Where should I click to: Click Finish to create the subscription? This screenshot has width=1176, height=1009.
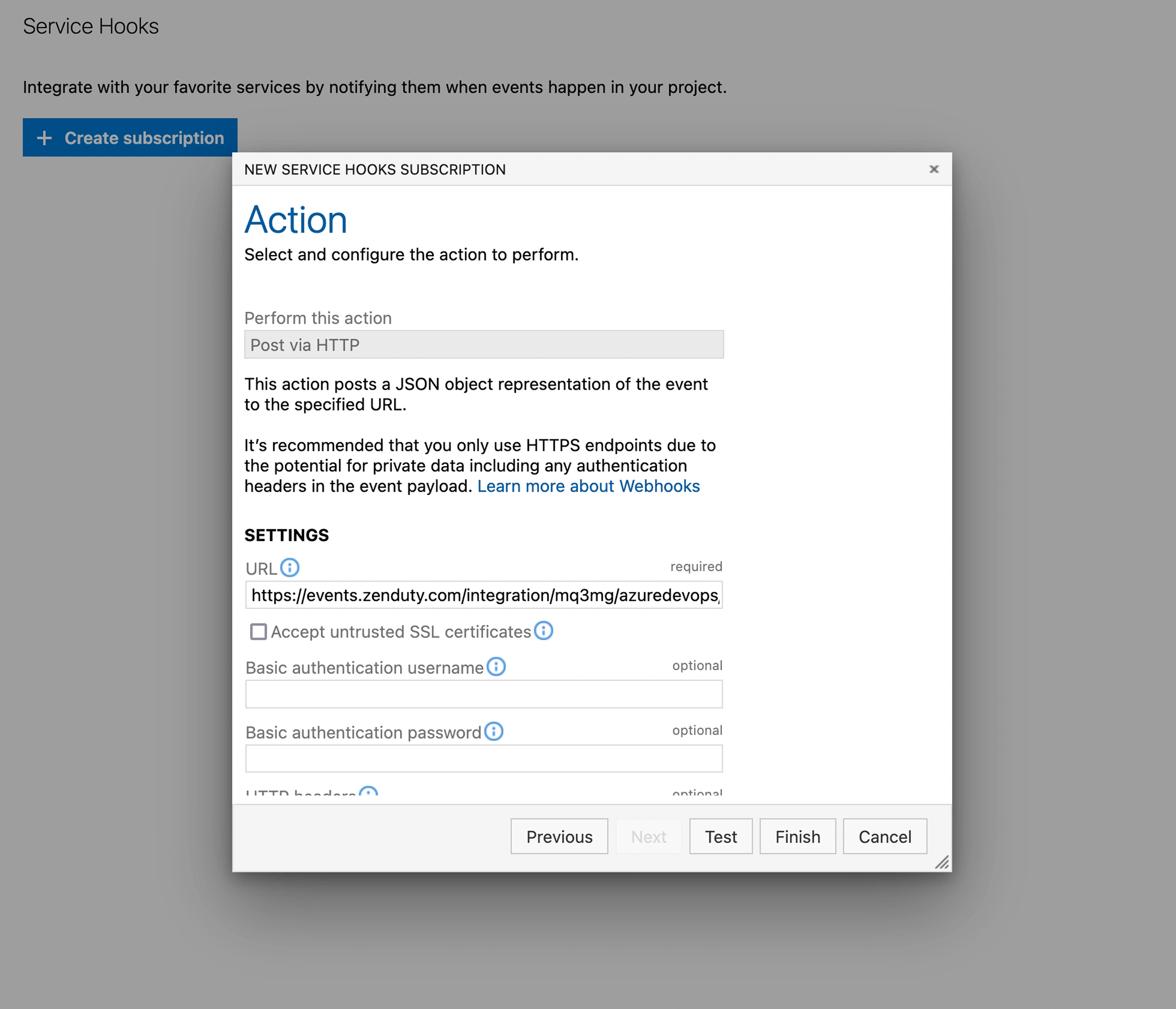[798, 836]
